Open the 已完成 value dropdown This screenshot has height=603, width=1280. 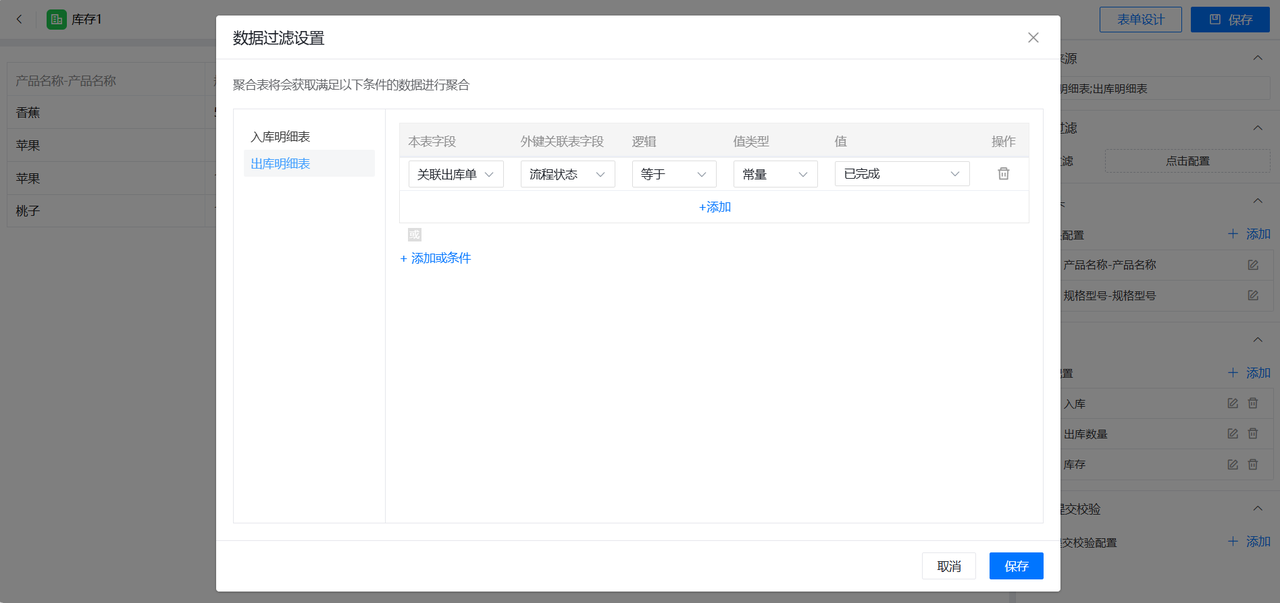(x=901, y=174)
